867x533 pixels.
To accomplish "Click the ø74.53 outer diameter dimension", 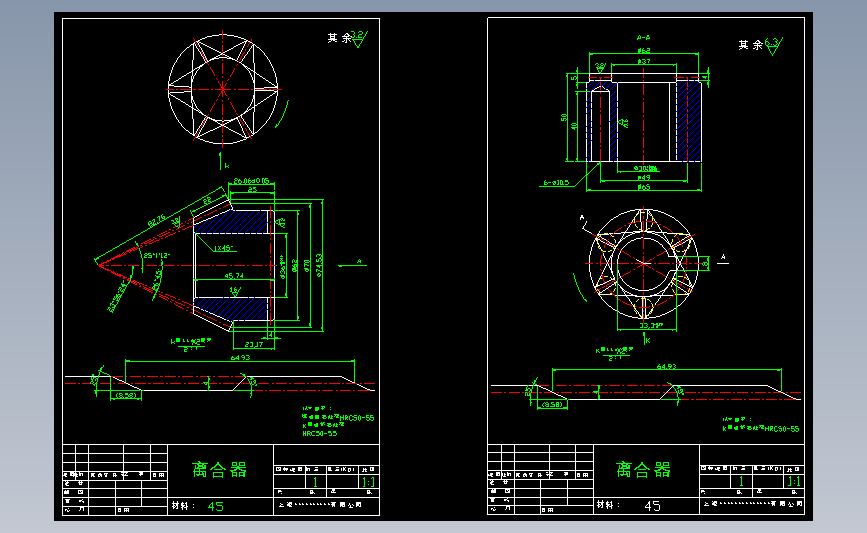I will pos(319,265).
